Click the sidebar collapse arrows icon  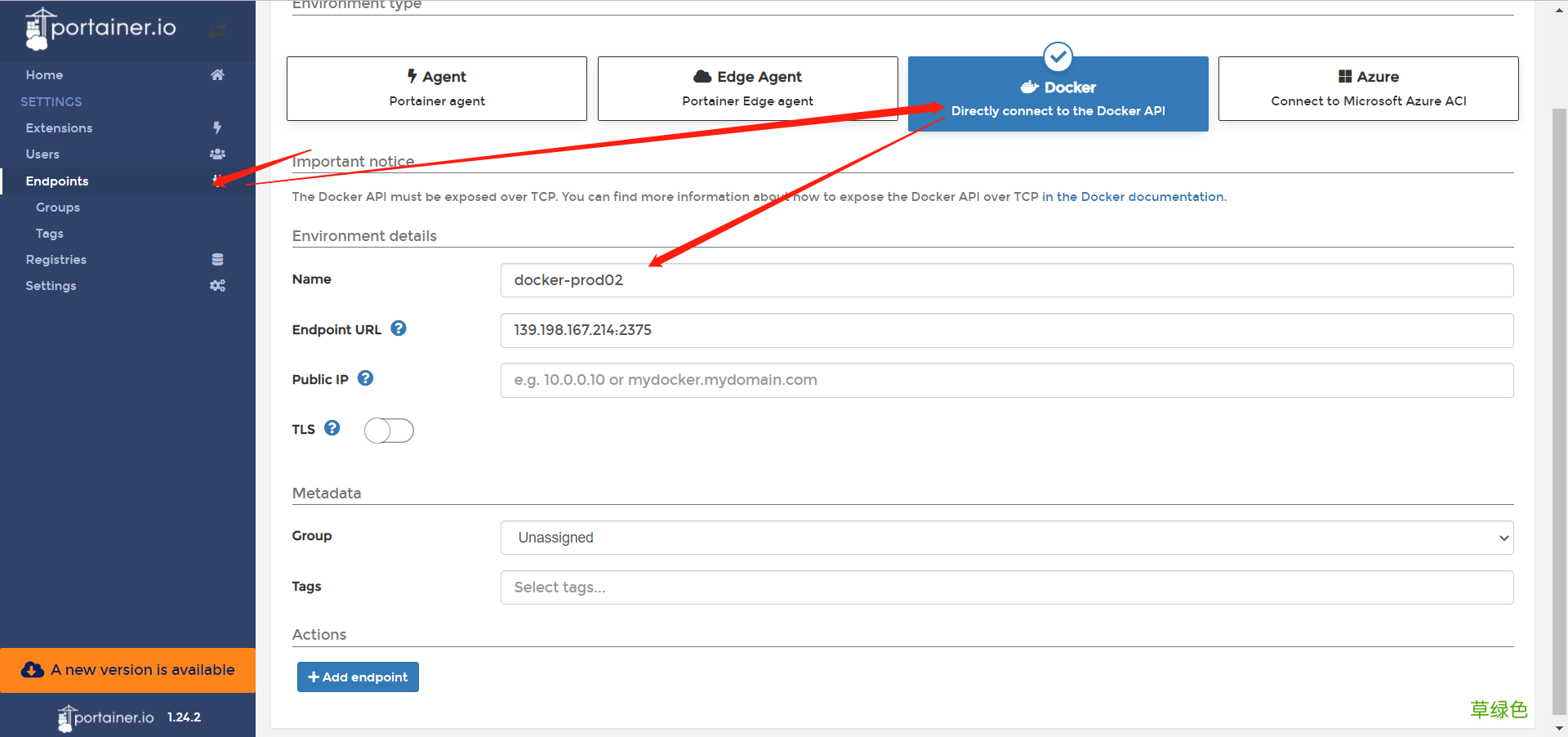coord(217,30)
